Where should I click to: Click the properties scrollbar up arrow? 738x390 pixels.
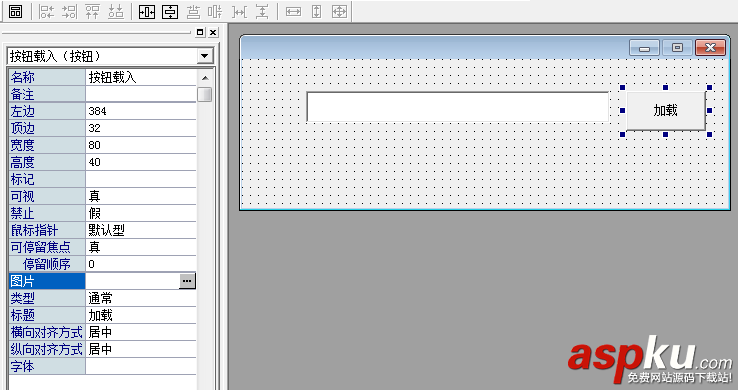pyautogui.click(x=205, y=78)
